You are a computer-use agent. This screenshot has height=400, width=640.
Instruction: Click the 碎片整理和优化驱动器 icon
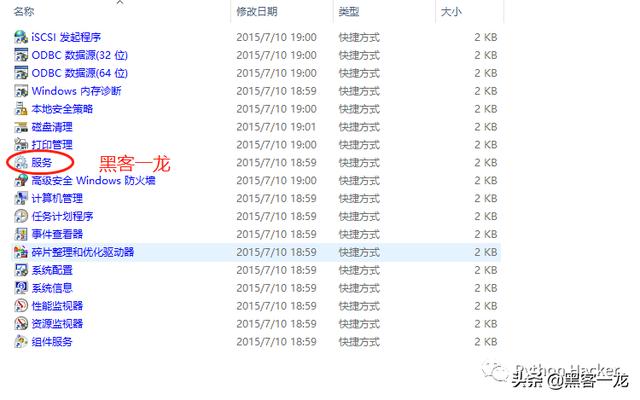(x=21, y=252)
